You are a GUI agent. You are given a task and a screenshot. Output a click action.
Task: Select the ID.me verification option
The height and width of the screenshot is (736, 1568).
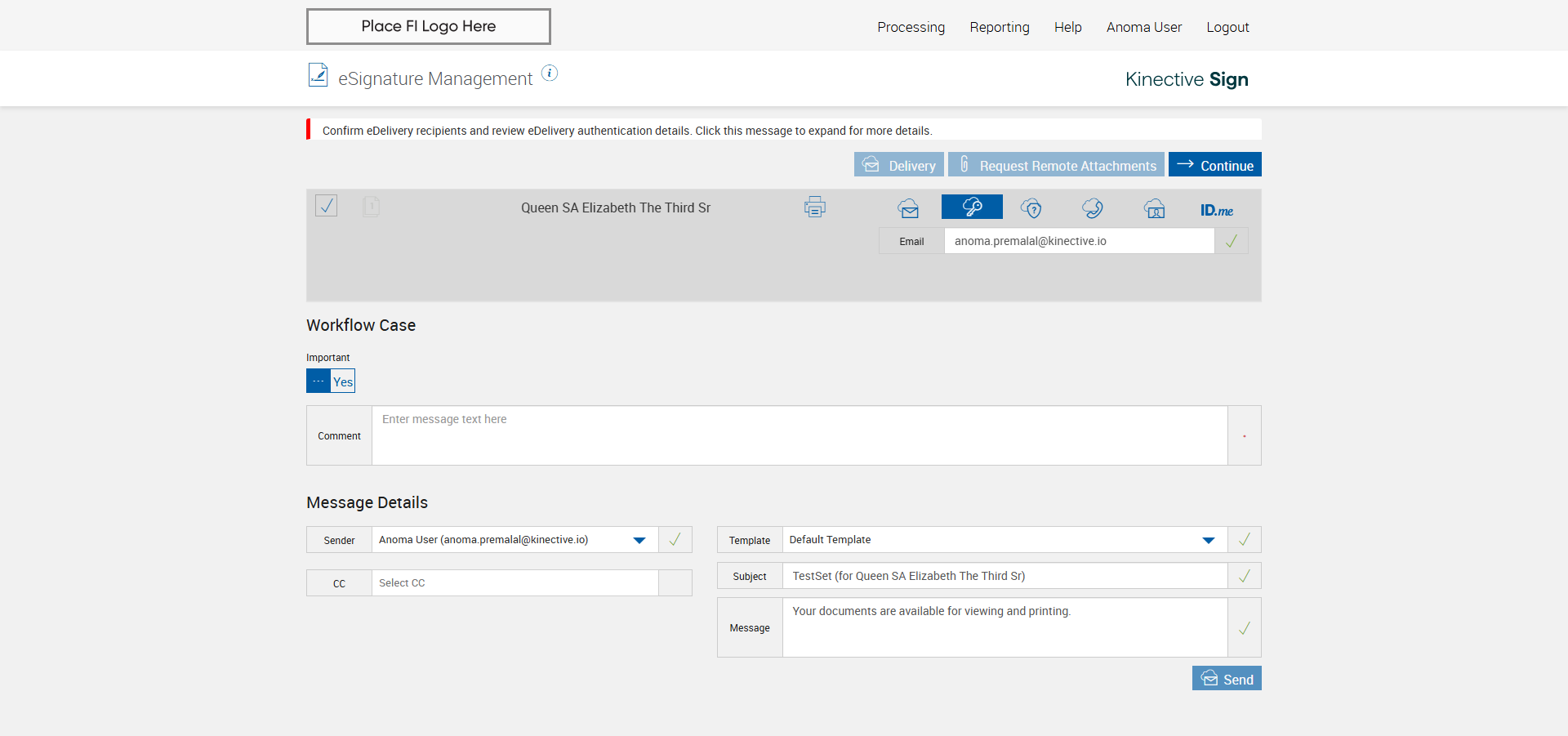[1216, 210]
